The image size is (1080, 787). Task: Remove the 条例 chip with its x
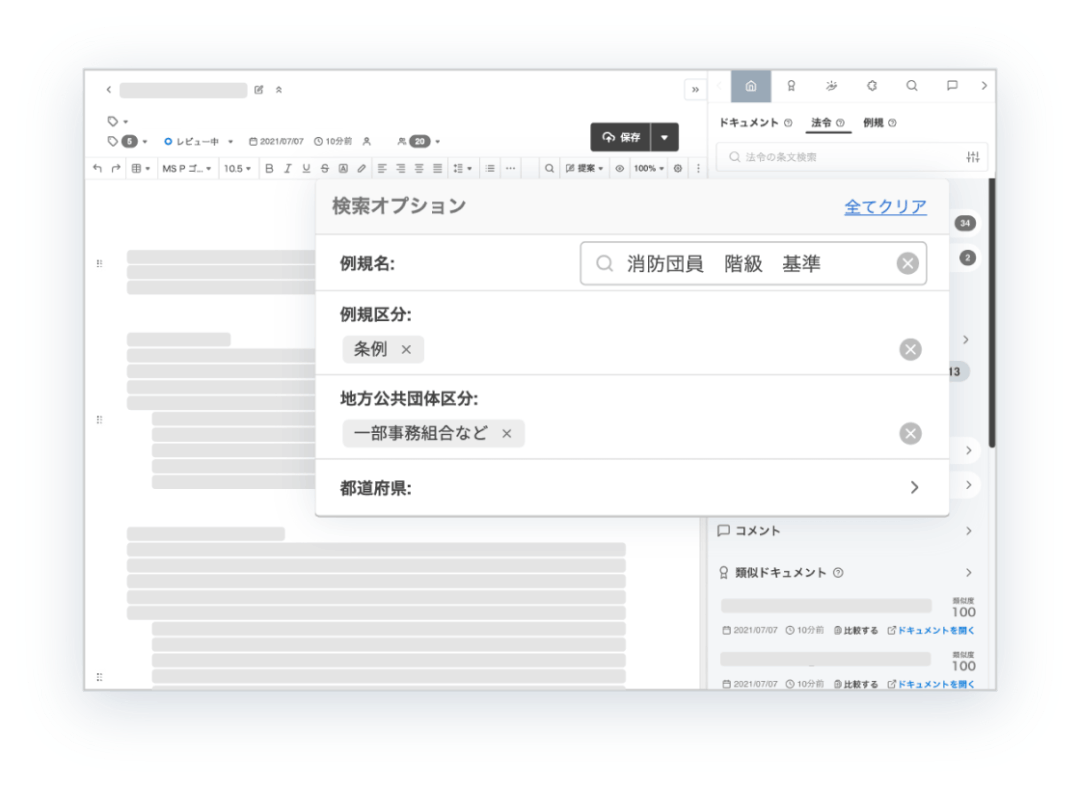click(406, 350)
